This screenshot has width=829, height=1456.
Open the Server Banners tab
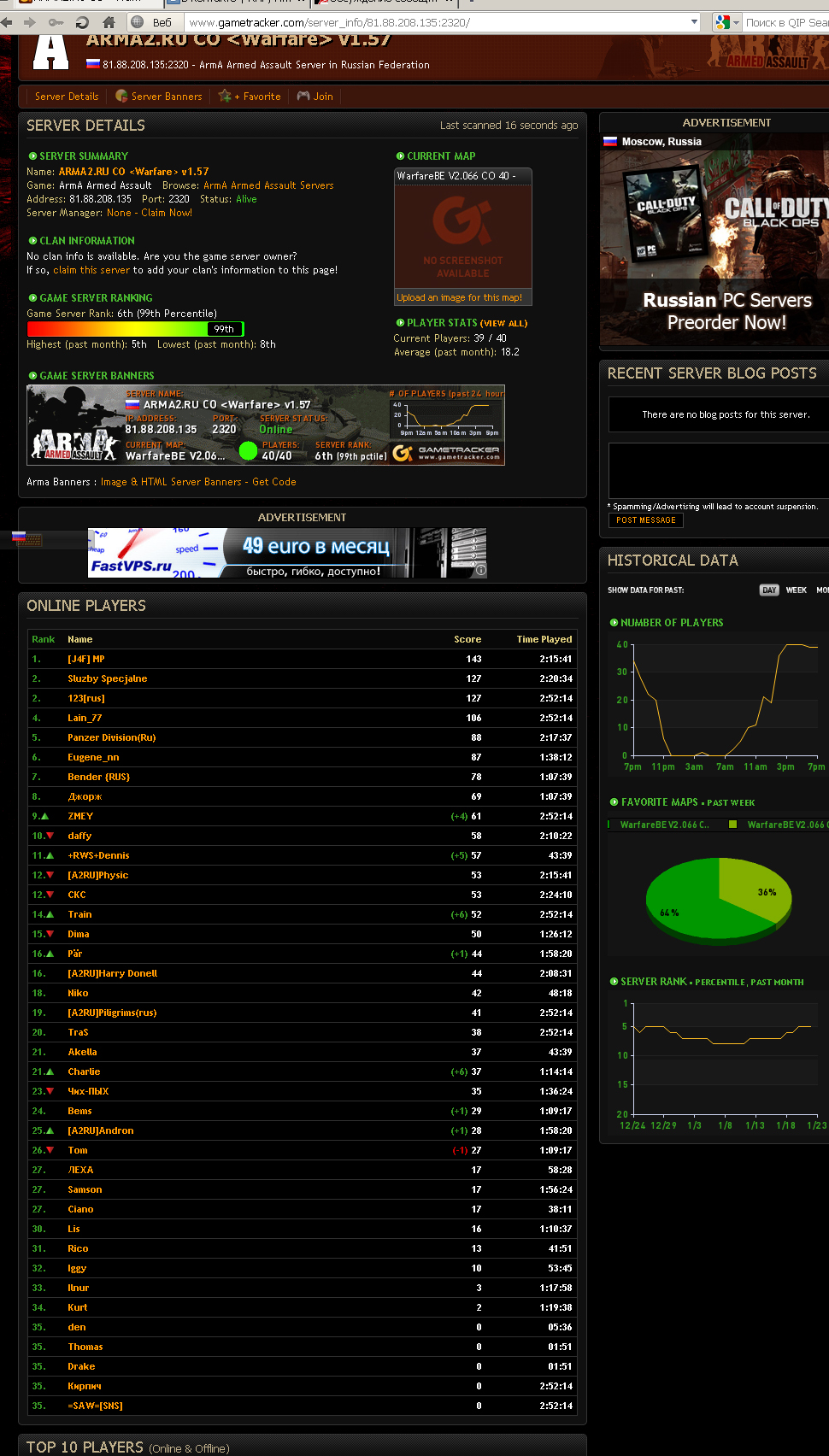(167, 97)
